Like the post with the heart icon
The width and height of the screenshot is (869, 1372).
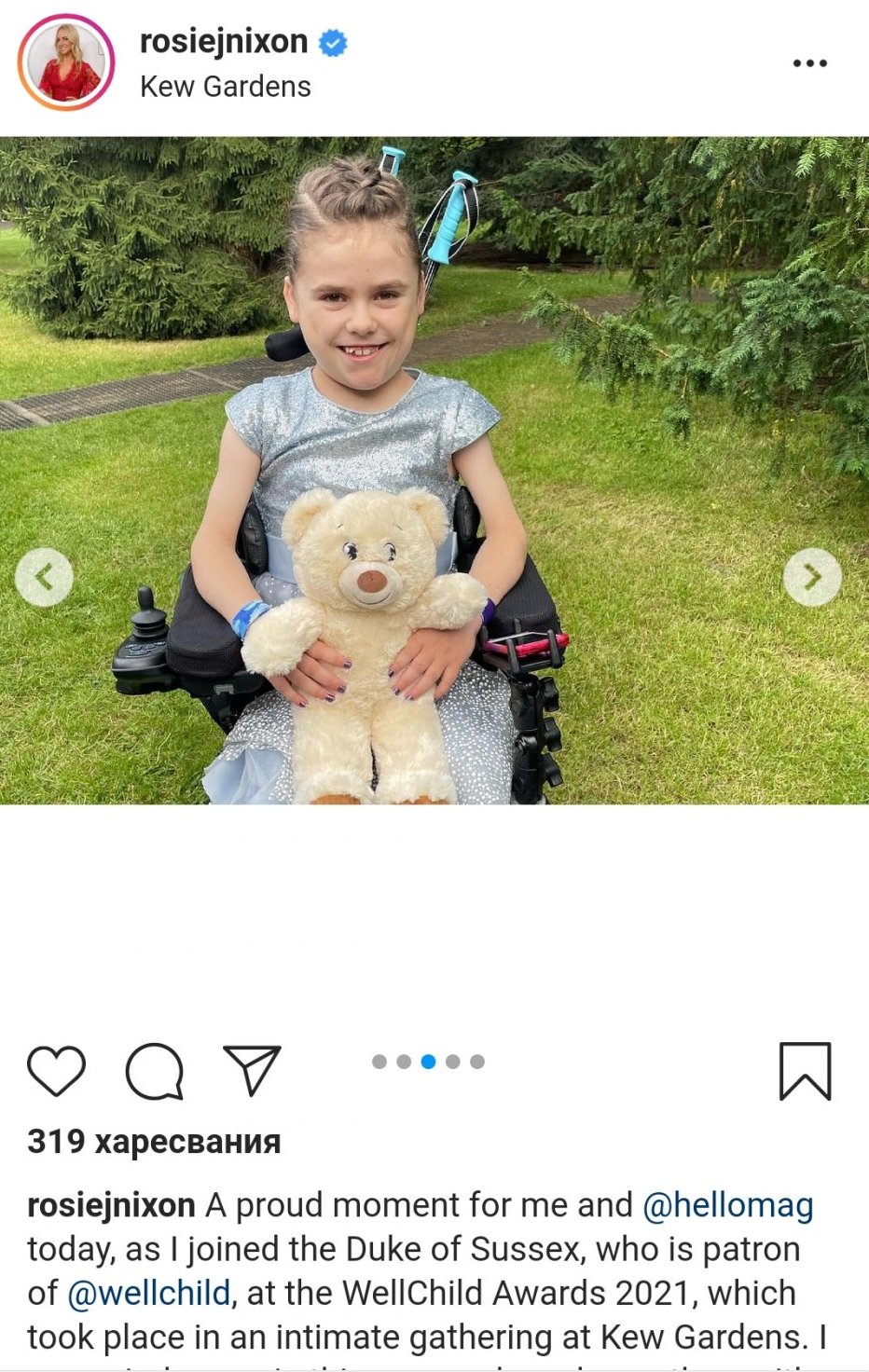click(56, 1071)
